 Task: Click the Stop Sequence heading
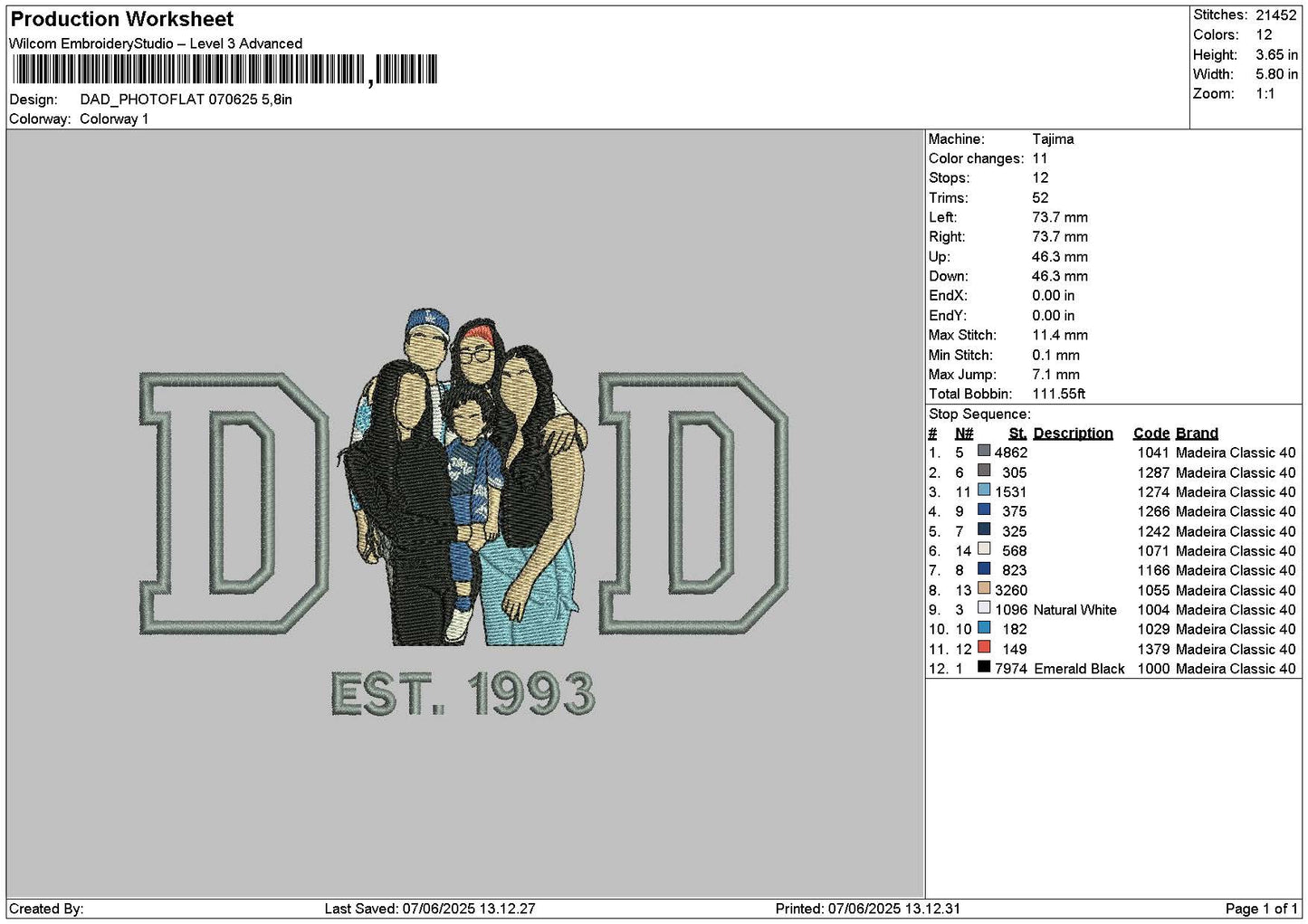pos(979,414)
